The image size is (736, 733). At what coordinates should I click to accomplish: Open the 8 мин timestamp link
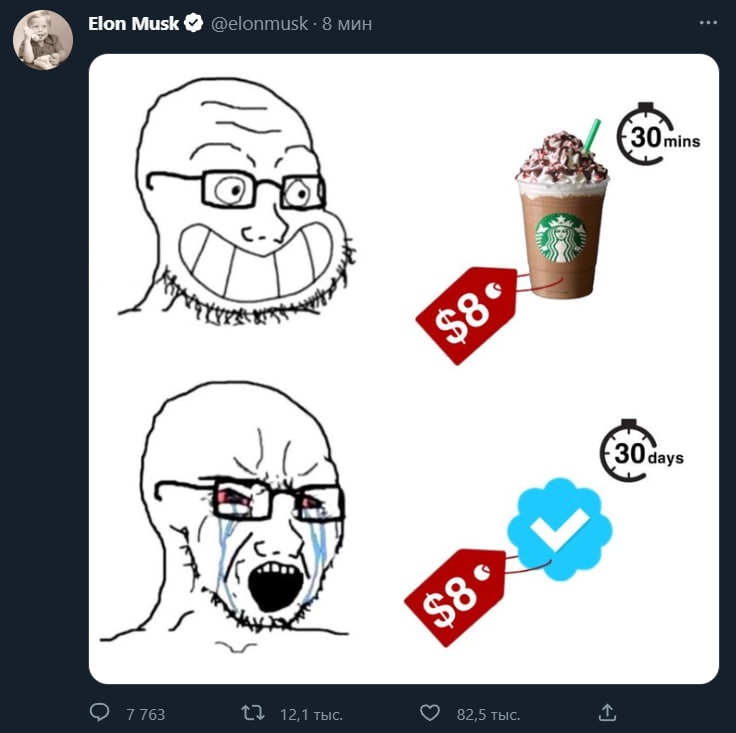[x=347, y=24]
